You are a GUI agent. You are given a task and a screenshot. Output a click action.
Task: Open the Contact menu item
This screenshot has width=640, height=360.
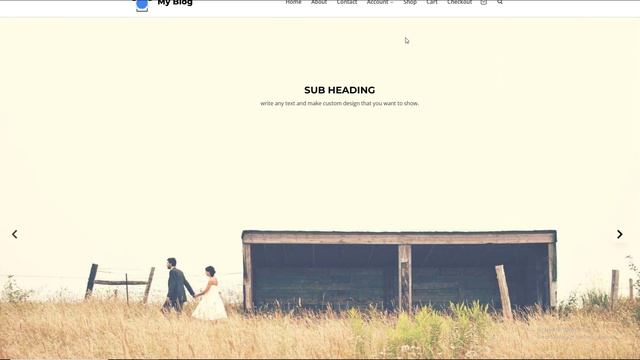(347, 2)
